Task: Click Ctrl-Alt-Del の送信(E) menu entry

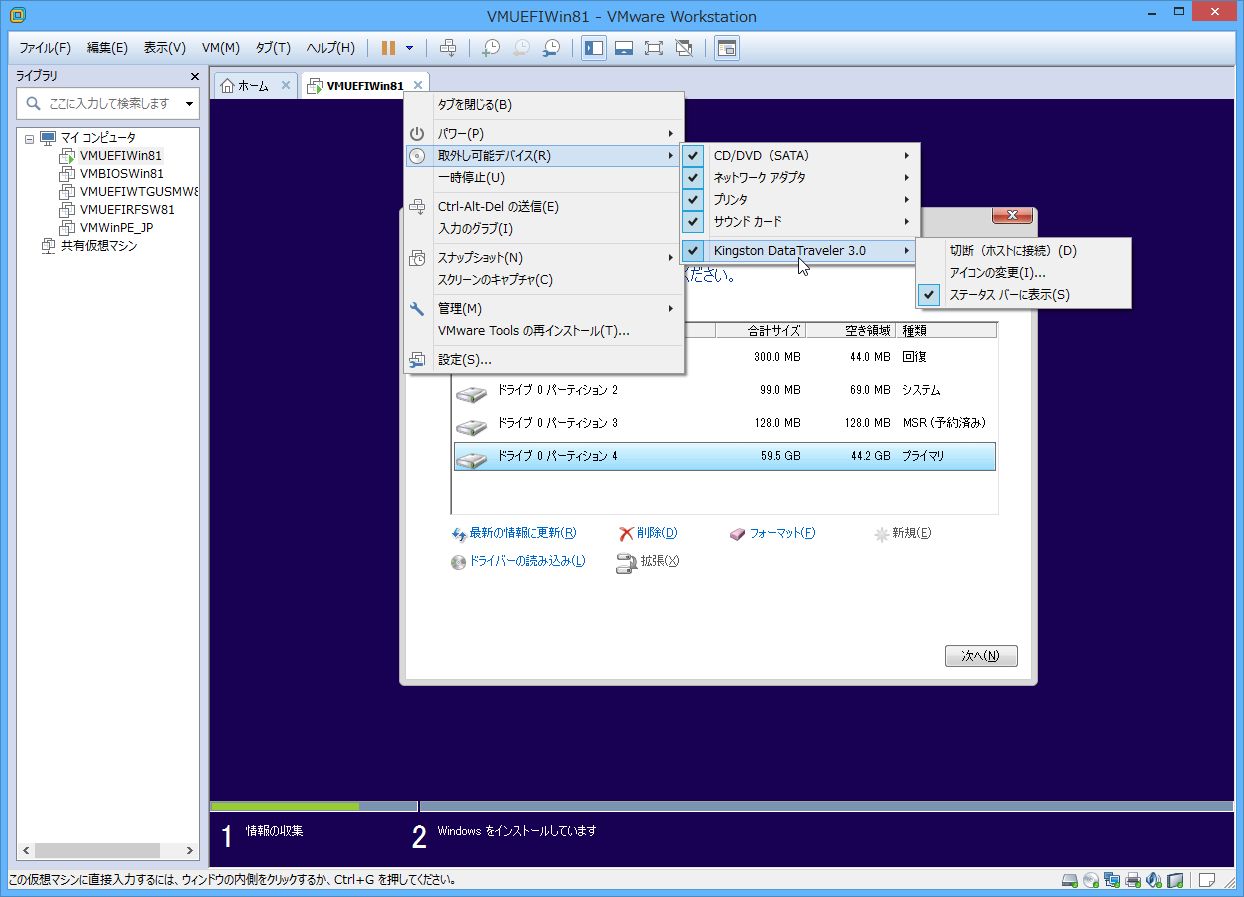Action: click(x=544, y=207)
